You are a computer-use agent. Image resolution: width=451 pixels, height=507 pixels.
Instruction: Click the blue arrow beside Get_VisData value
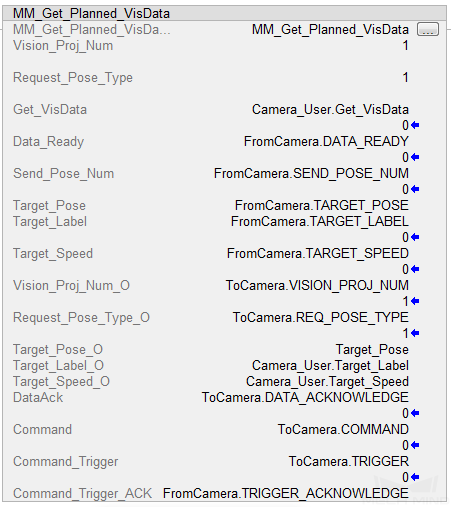pos(415,125)
